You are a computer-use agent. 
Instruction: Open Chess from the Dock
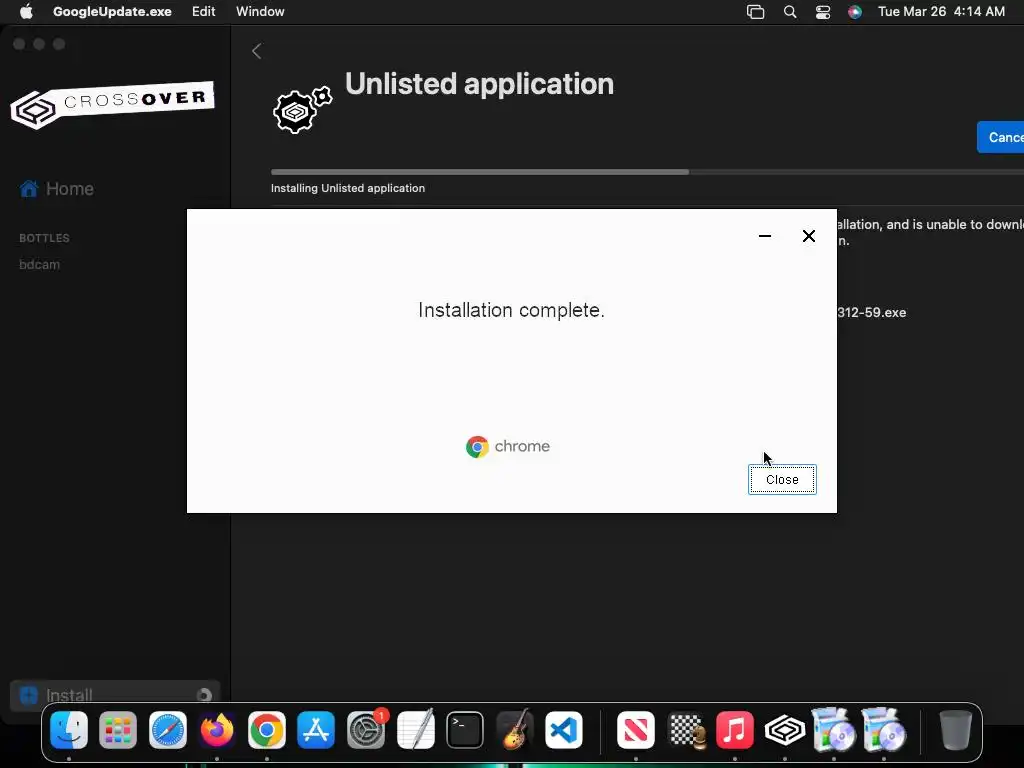(x=686, y=730)
